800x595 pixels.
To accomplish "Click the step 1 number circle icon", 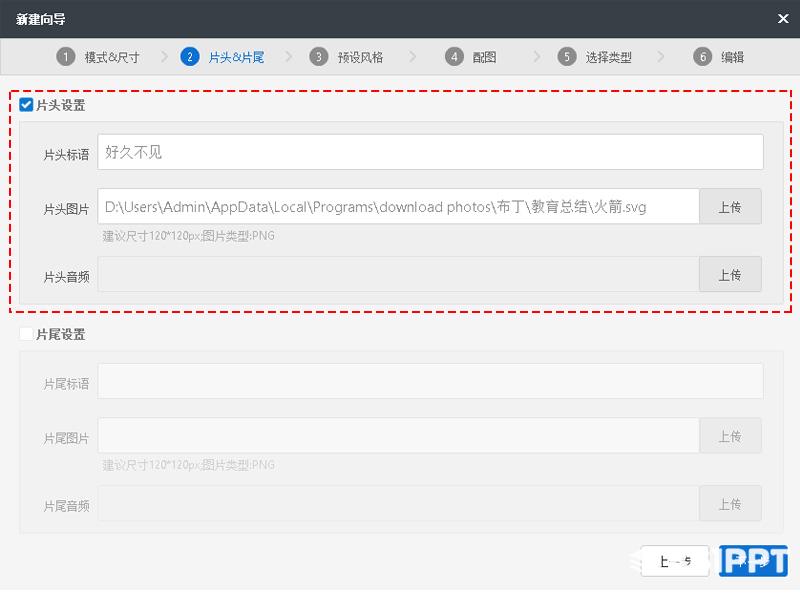I will (65, 57).
